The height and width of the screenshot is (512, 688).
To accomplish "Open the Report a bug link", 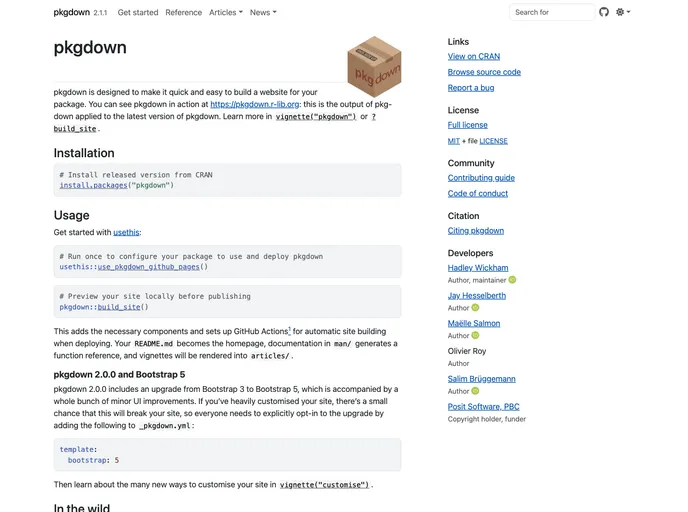I will (471, 88).
